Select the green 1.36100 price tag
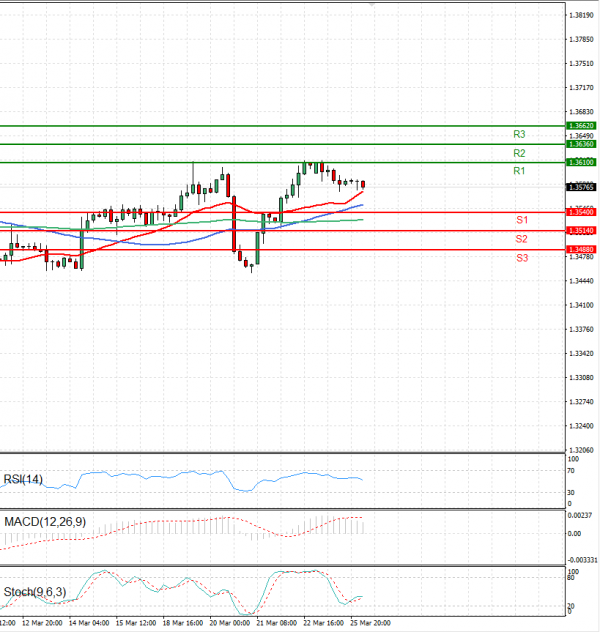 [581, 162]
